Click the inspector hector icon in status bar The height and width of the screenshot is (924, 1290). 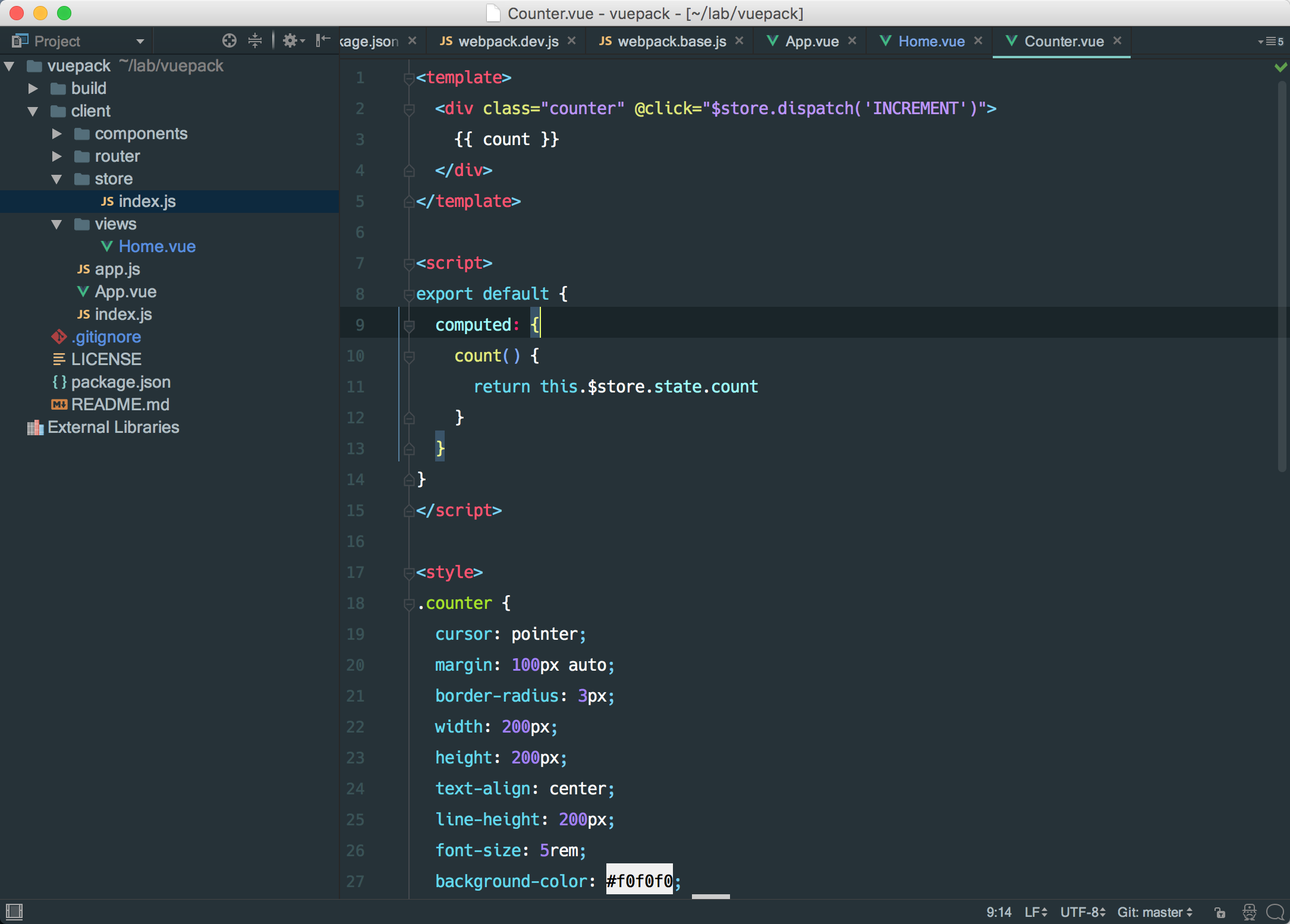click(x=1249, y=912)
